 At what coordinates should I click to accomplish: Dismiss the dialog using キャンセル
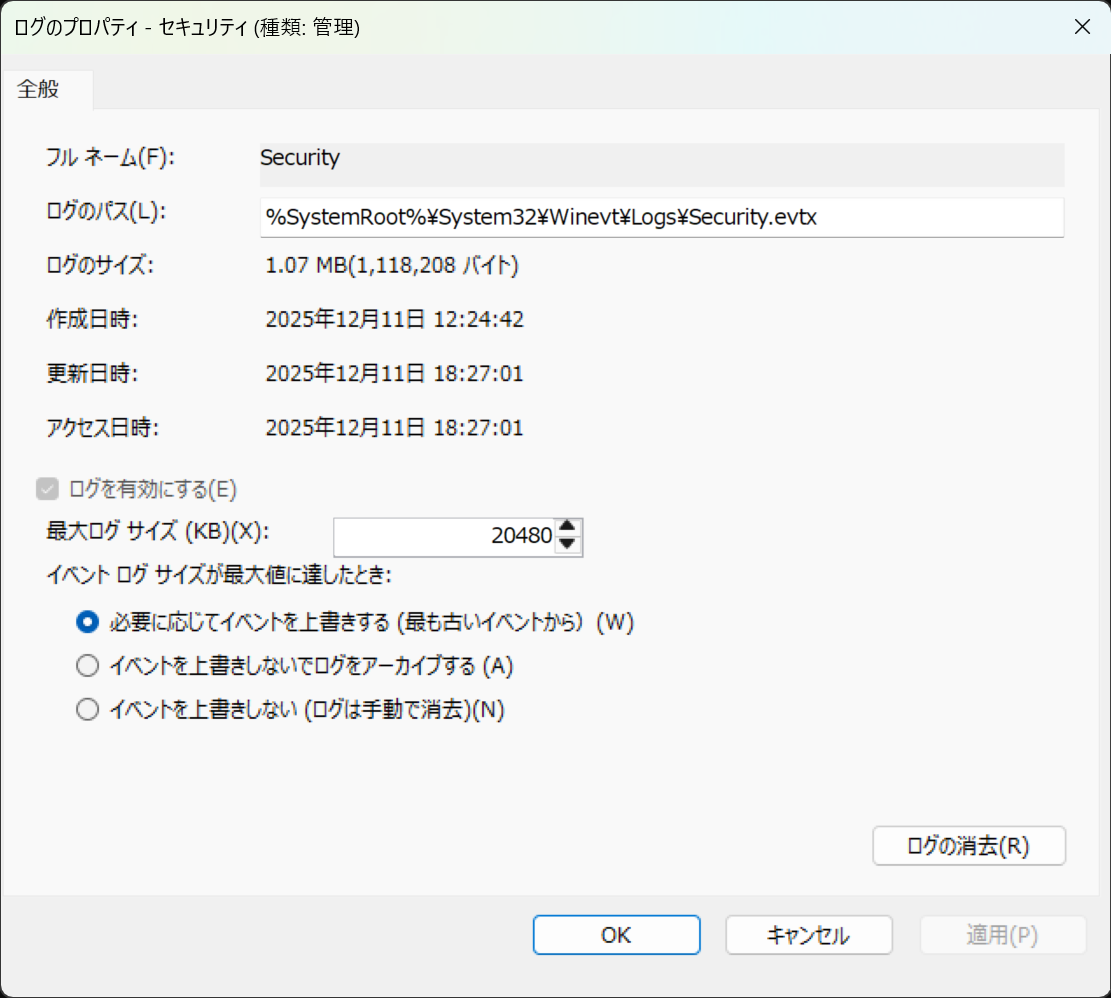(x=808, y=935)
